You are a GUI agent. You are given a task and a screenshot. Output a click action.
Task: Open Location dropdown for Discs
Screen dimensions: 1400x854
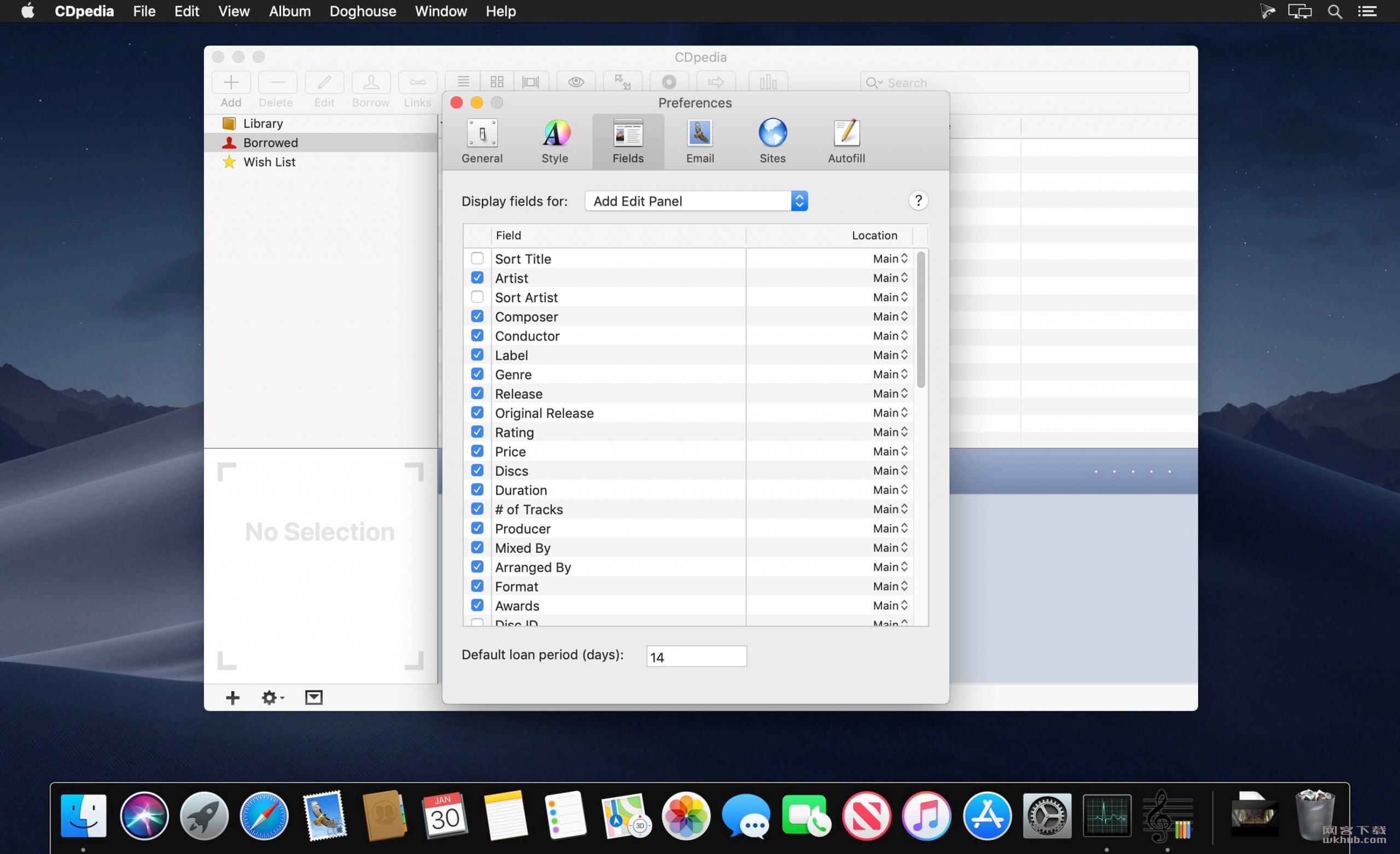(x=890, y=471)
